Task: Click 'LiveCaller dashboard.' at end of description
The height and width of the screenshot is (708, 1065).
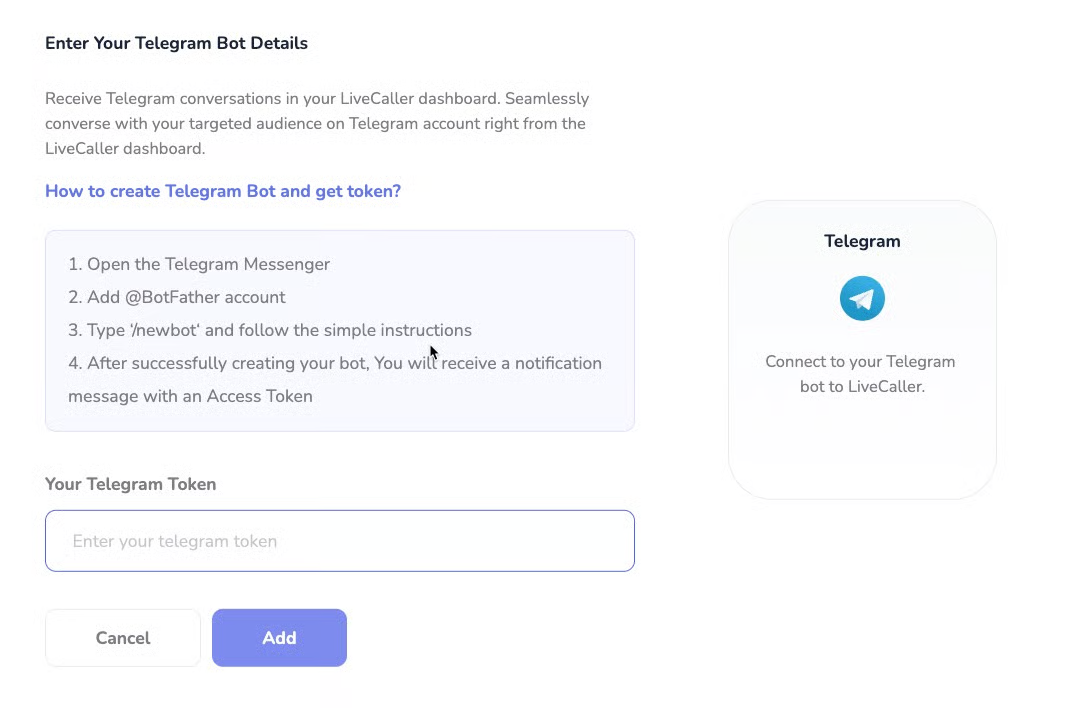Action: click(125, 149)
